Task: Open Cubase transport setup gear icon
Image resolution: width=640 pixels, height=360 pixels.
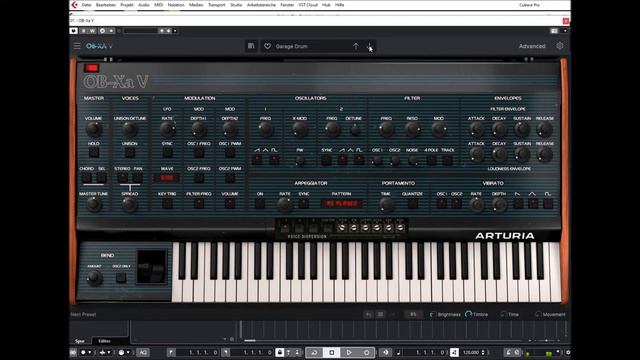Action: (x=567, y=352)
